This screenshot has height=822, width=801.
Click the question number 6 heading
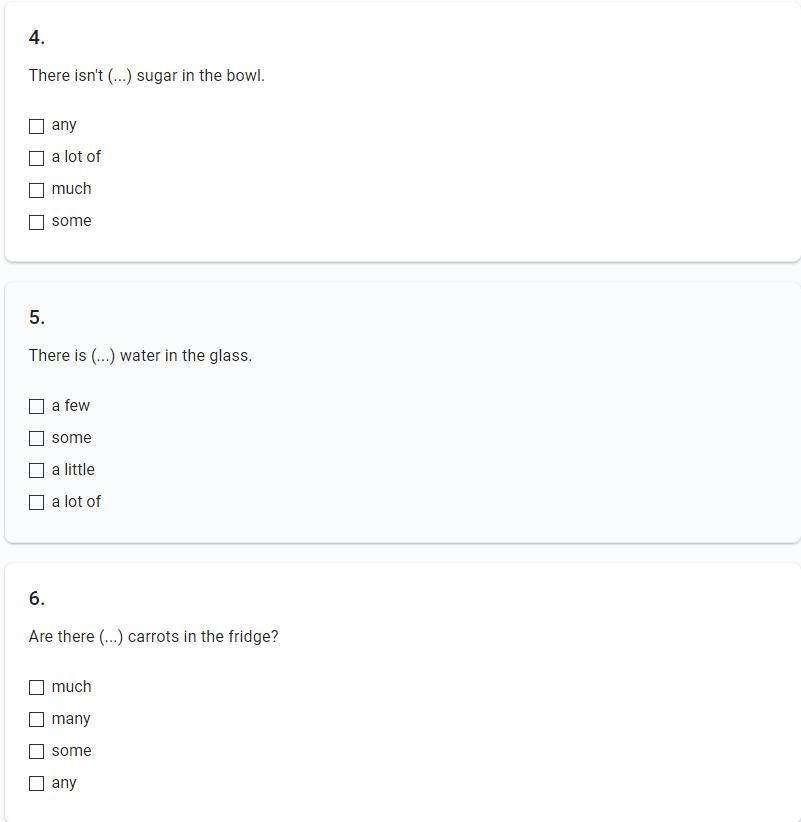[x=37, y=599]
